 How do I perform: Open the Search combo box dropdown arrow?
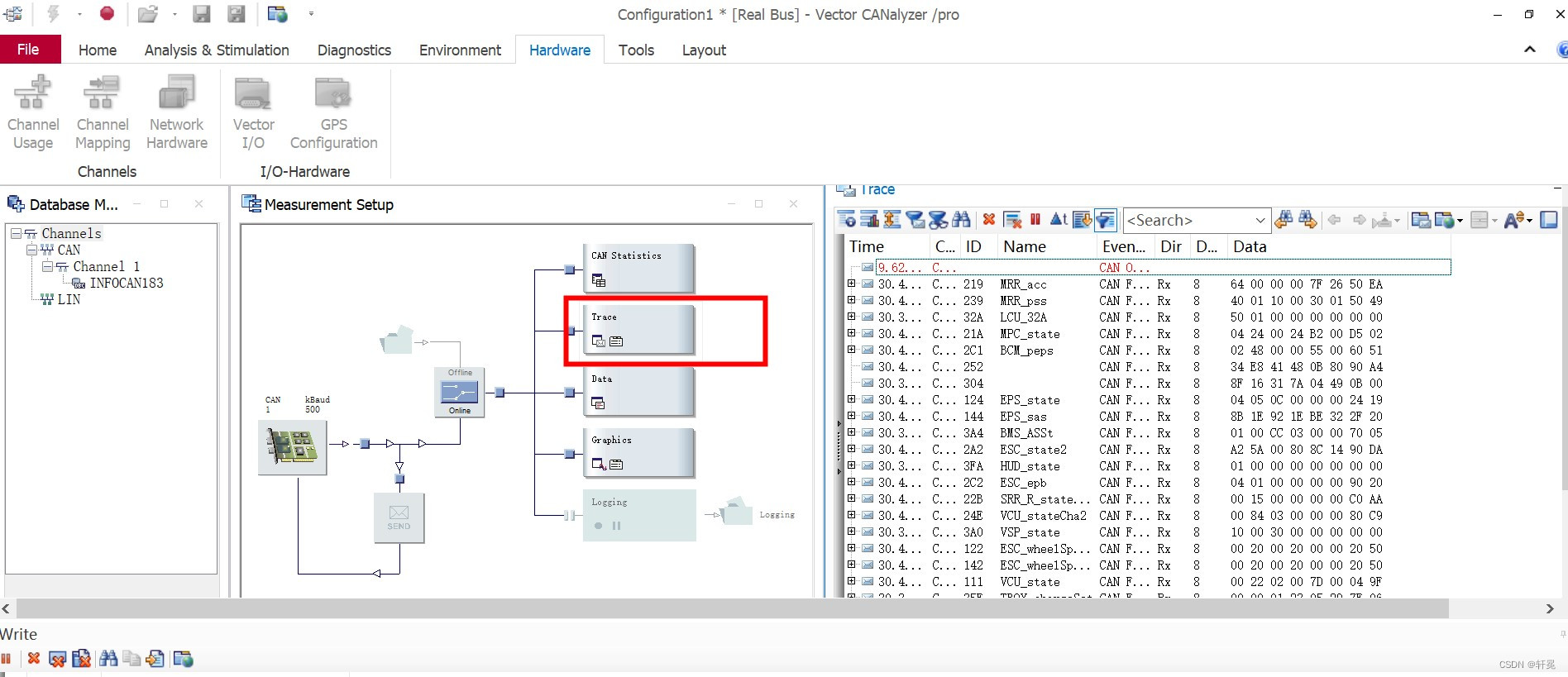pyautogui.click(x=1260, y=221)
